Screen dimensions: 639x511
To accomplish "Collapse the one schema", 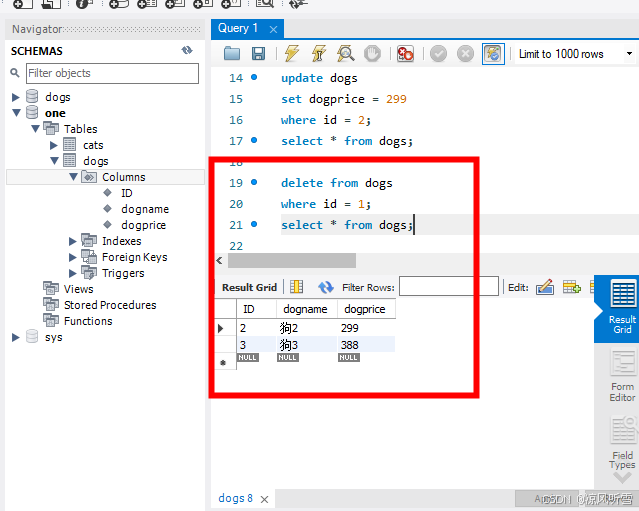I will (x=16, y=113).
